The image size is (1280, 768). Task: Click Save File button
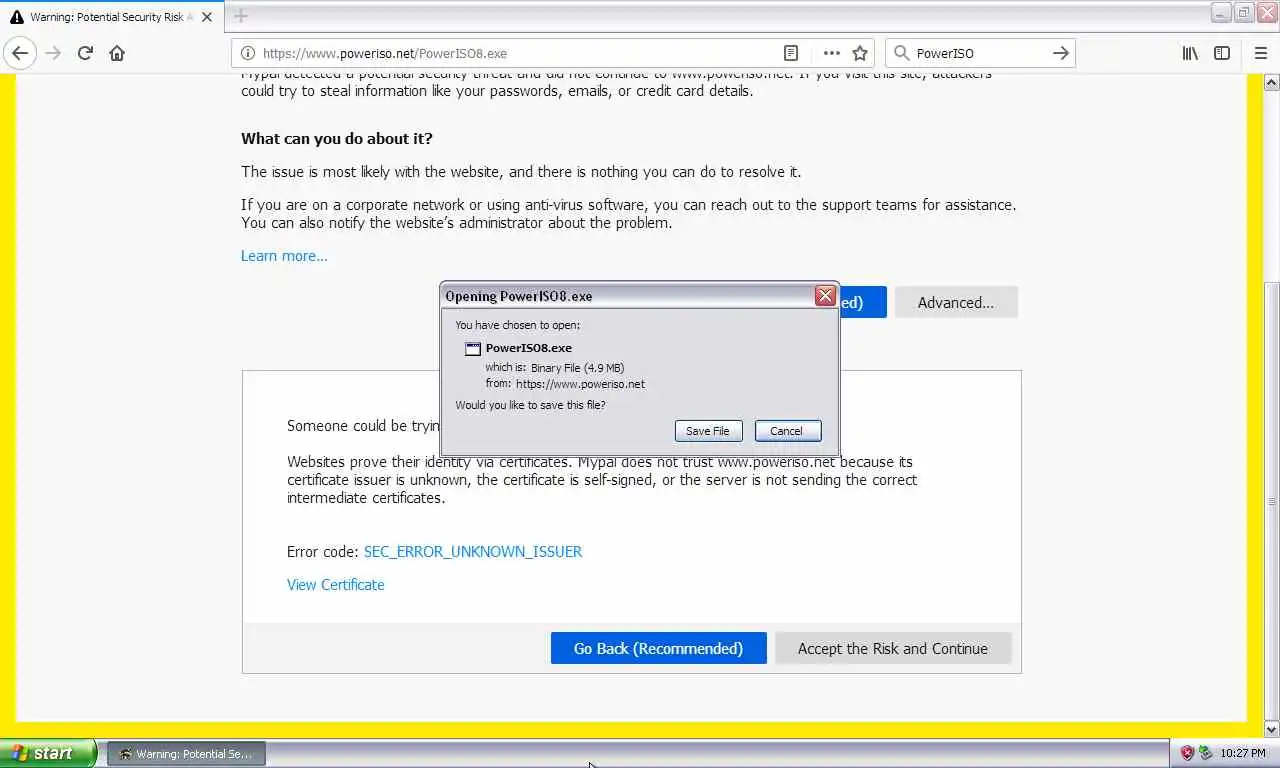pyautogui.click(x=708, y=431)
